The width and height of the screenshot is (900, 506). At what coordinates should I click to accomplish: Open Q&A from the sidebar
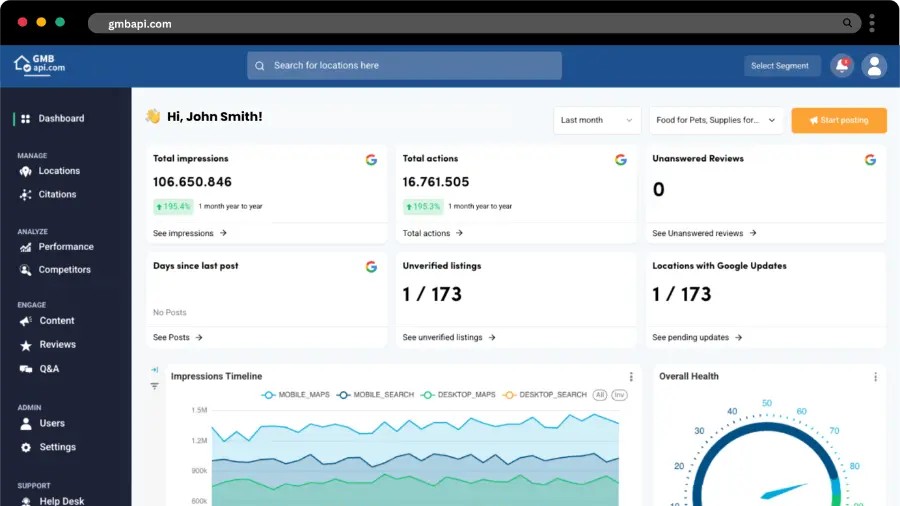pos(49,369)
